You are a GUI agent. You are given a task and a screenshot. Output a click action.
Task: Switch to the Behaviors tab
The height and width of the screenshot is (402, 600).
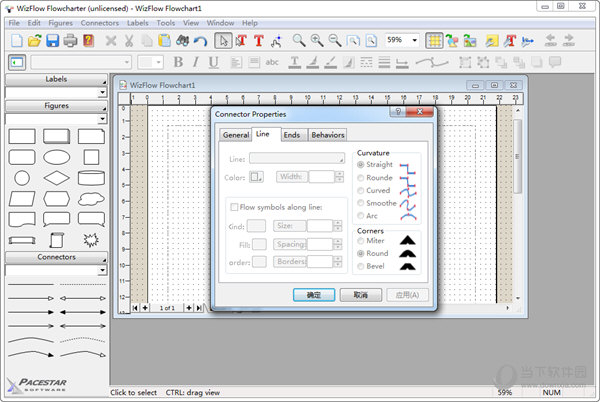pyautogui.click(x=328, y=135)
